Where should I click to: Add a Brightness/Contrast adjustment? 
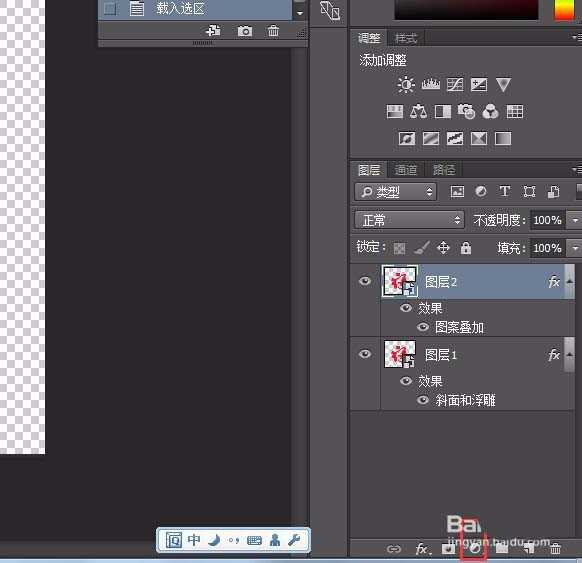pos(406,84)
